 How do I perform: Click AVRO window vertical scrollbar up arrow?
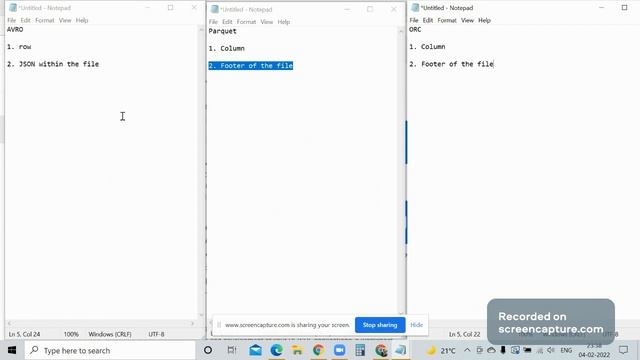tap(201, 30)
